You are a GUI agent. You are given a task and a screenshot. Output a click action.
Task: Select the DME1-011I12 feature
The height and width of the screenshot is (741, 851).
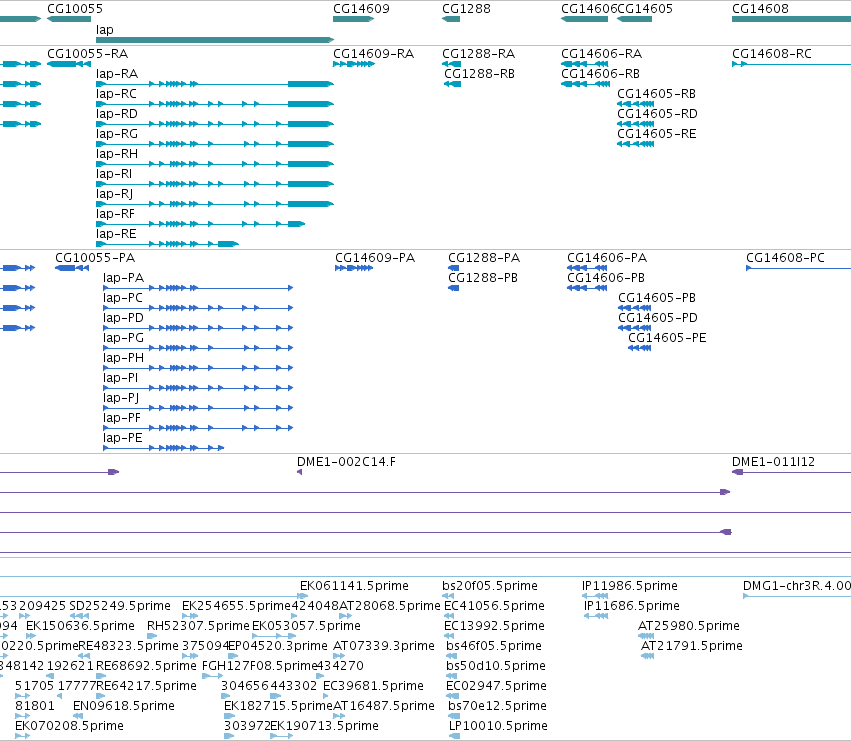coord(791,472)
